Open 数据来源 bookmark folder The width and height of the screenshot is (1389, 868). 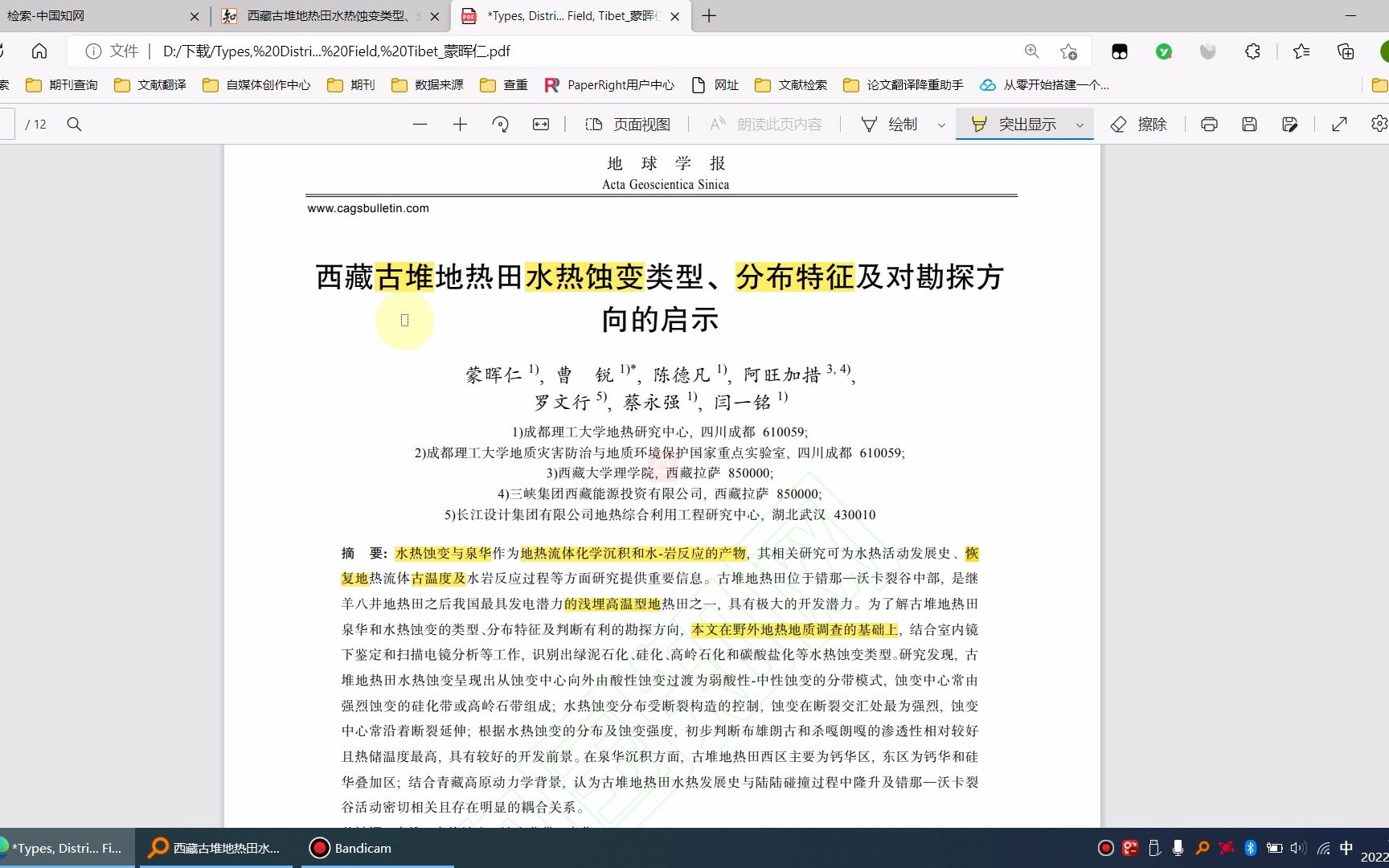(x=428, y=84)
